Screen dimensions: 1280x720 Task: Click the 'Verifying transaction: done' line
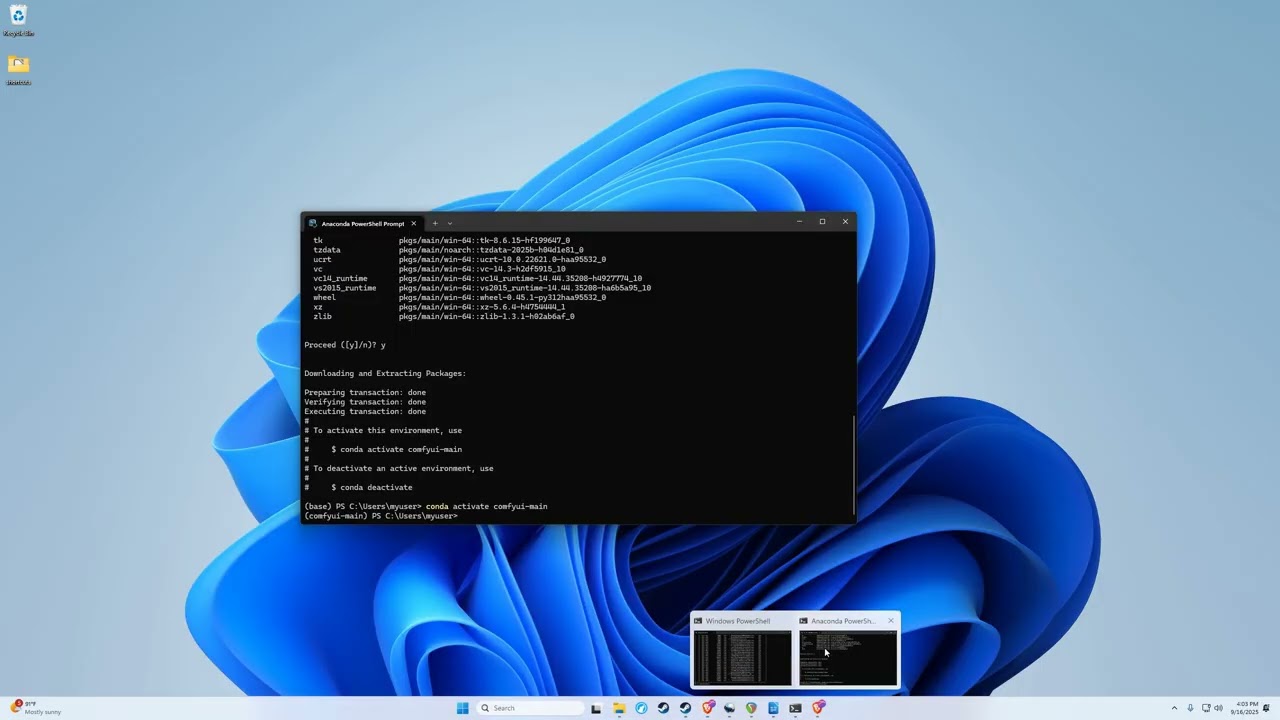coord(365,402)
